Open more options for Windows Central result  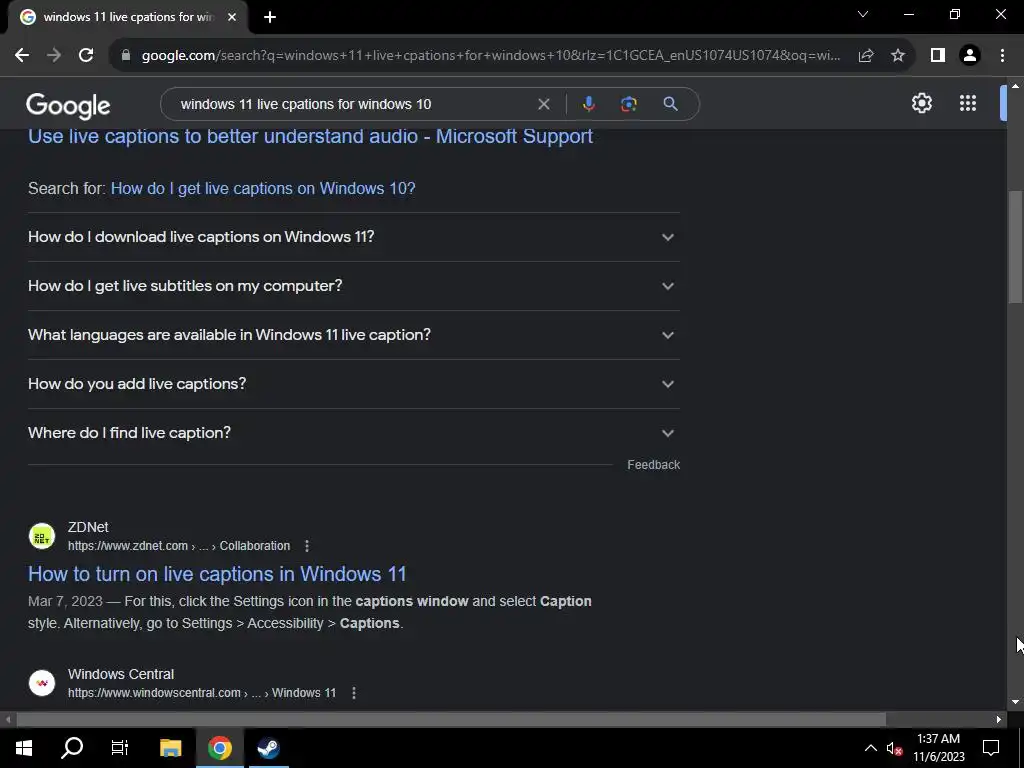(354, 693)
